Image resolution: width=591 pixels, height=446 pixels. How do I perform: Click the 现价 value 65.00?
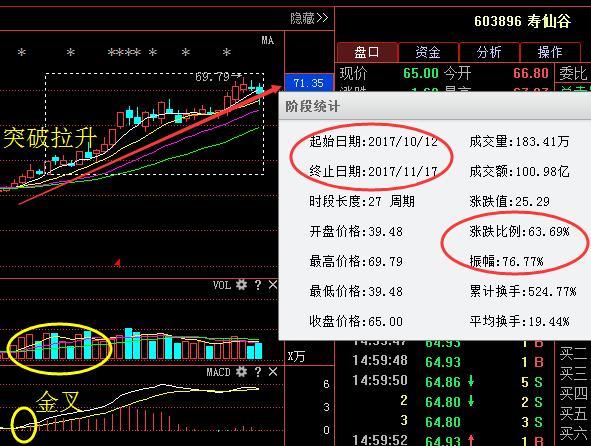click(x=421, y=73)
